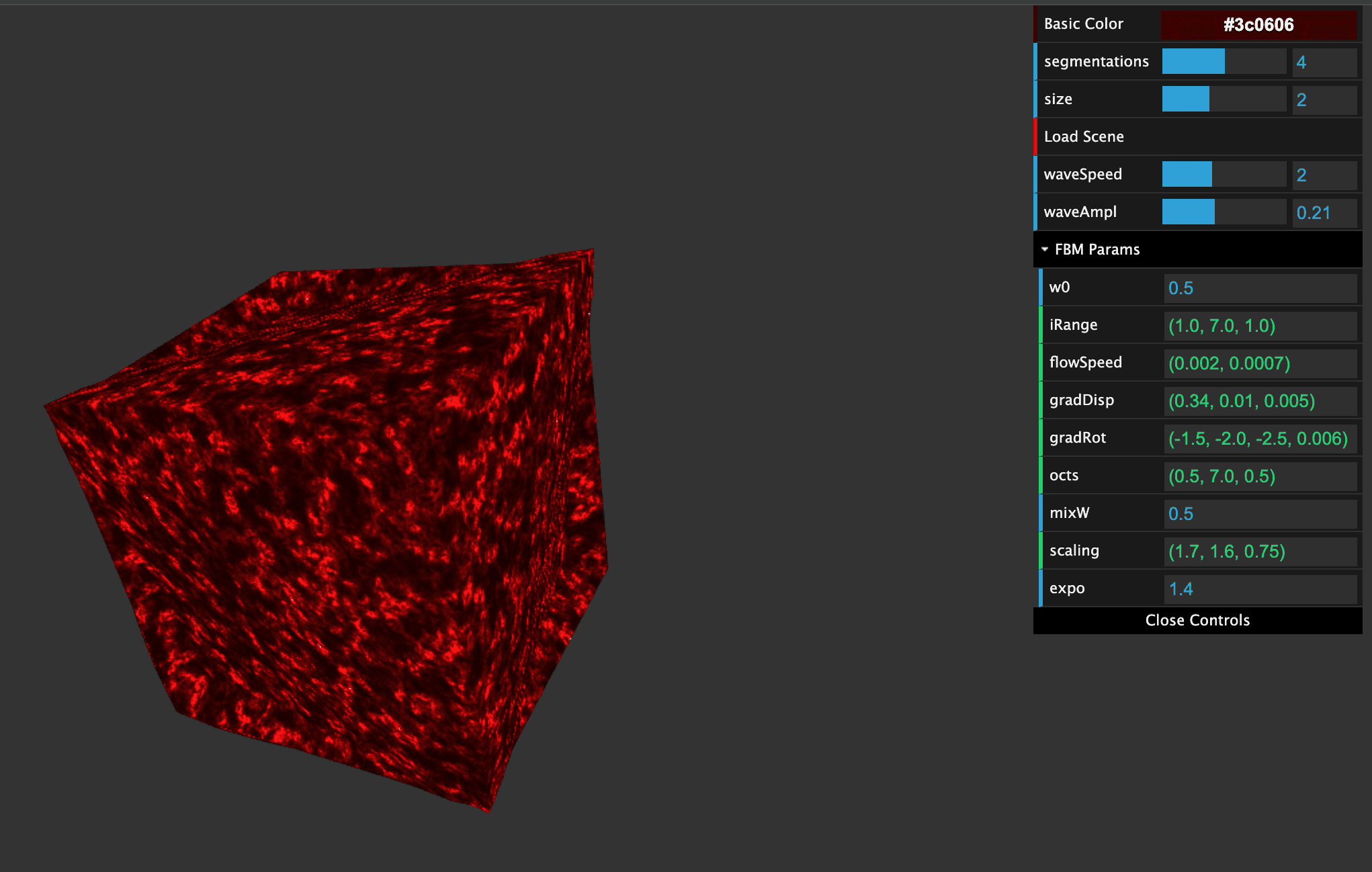
Task: Click the Basic Color label
Action: click(x=1083, y=24)
